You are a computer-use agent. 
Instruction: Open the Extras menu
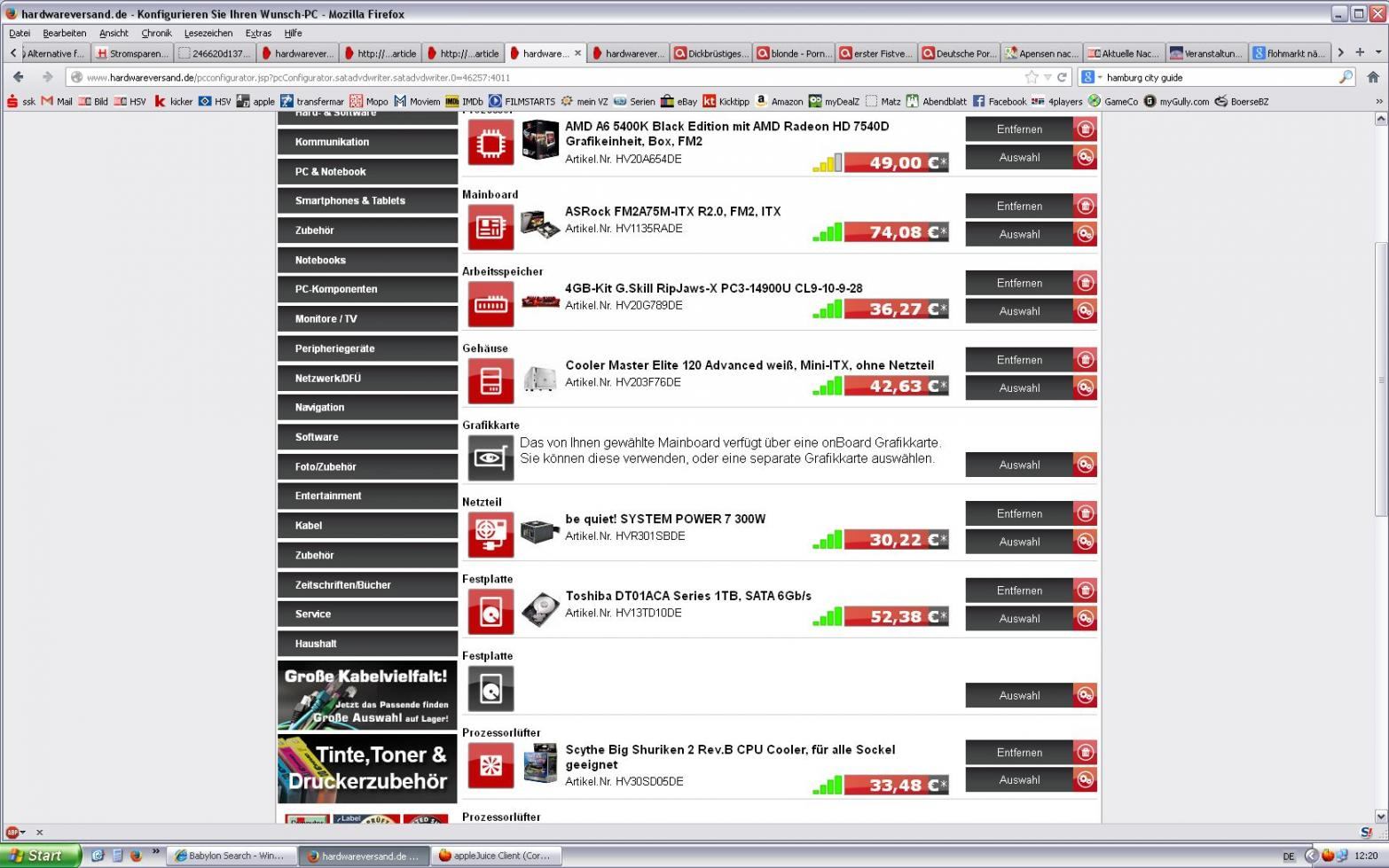click(x=258, y=33)
